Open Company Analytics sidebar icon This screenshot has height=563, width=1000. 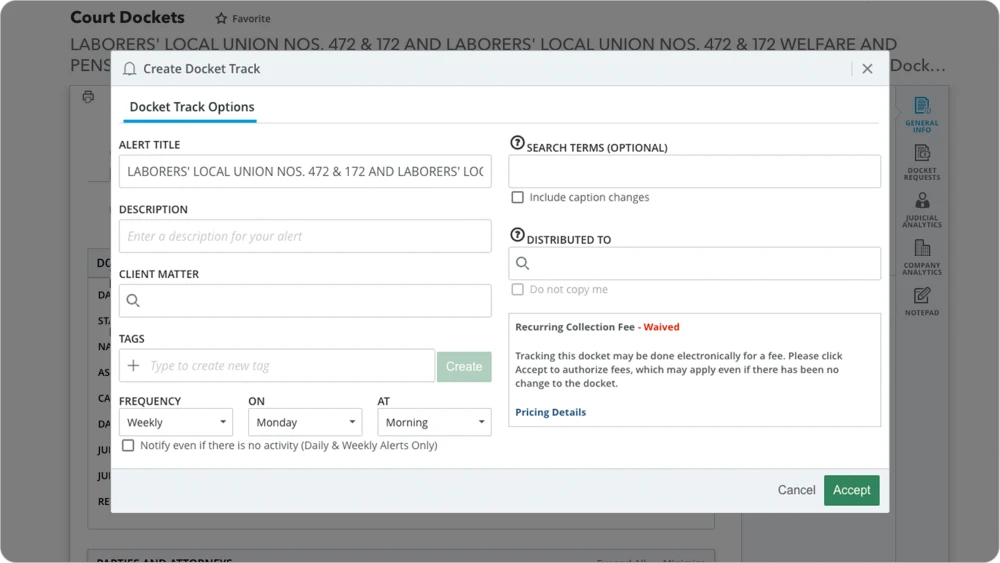pos(922,257)
